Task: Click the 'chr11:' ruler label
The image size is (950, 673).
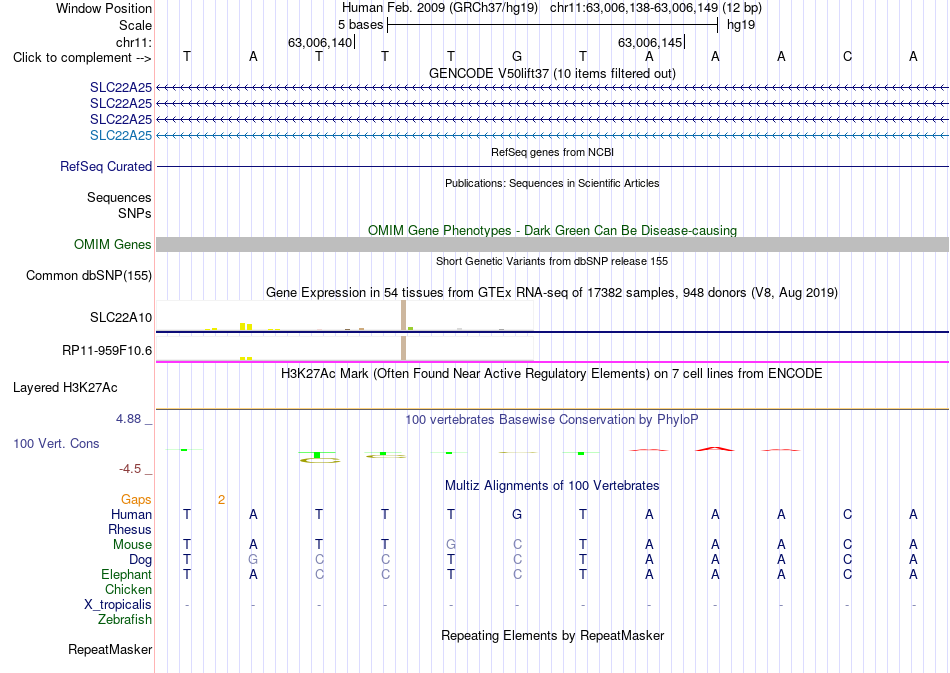Action: click(133, 42)
